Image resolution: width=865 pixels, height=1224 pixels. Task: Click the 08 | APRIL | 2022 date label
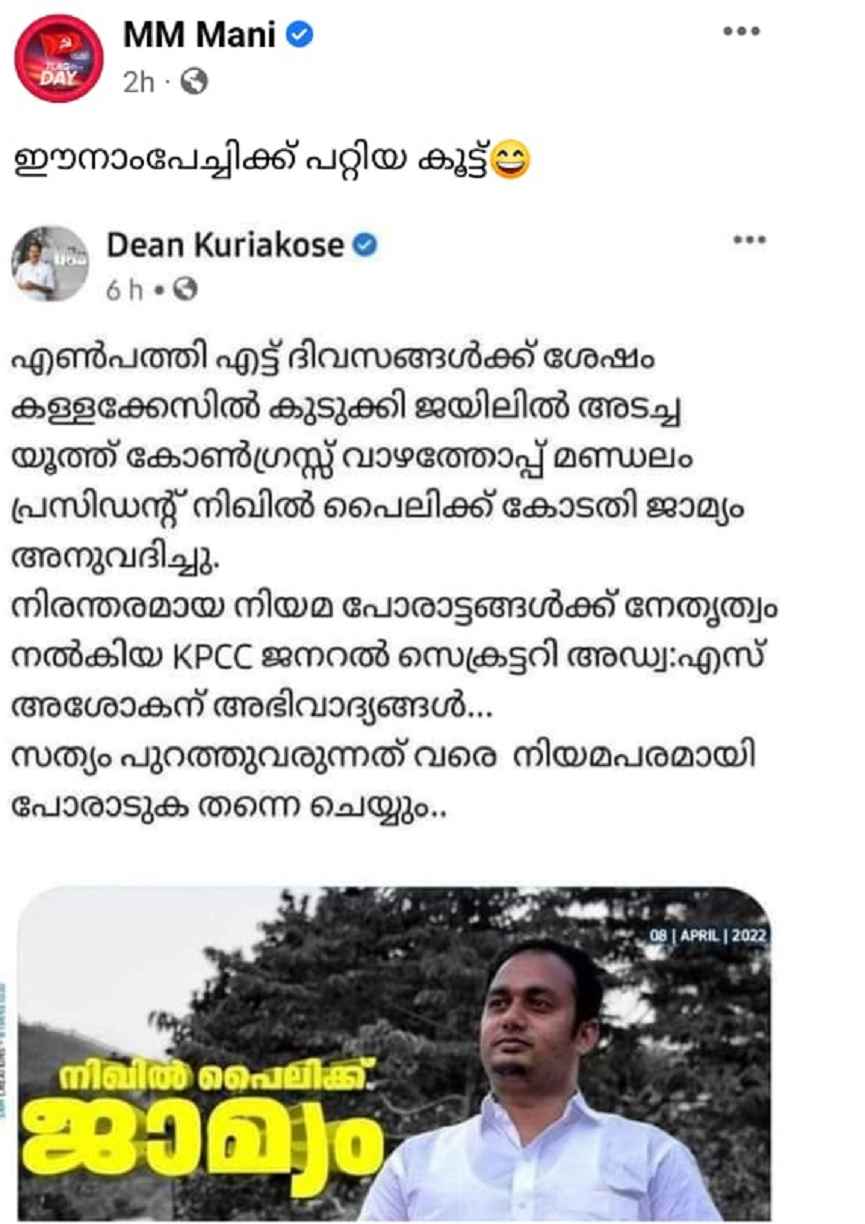[x=708, y=936]
